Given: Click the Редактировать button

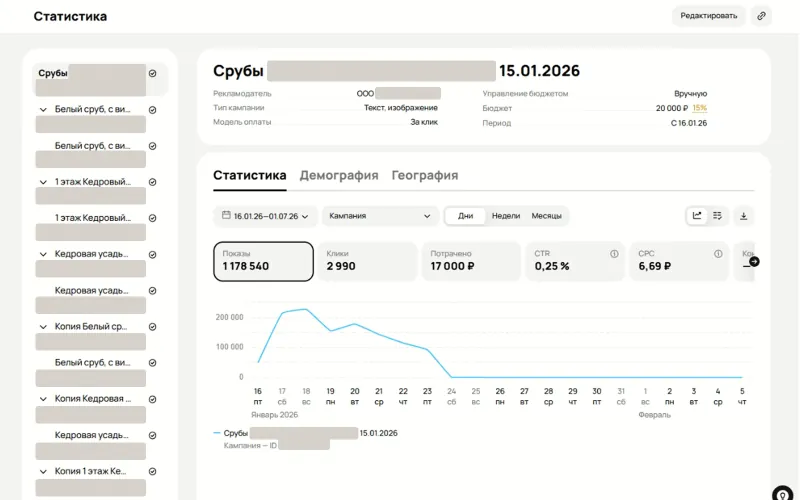Looking at the screenshot, I should point(708,16).
